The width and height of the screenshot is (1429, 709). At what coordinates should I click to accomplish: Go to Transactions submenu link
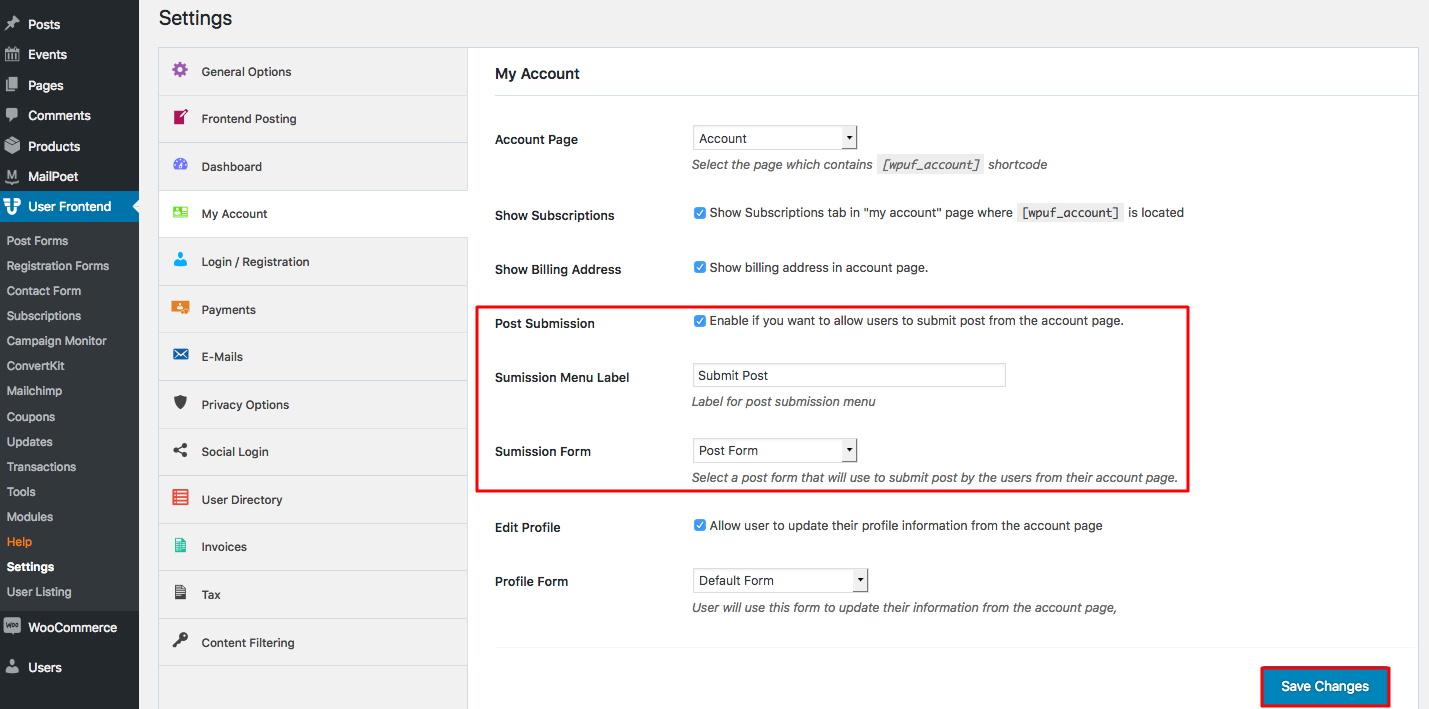(x=41, y=467)
